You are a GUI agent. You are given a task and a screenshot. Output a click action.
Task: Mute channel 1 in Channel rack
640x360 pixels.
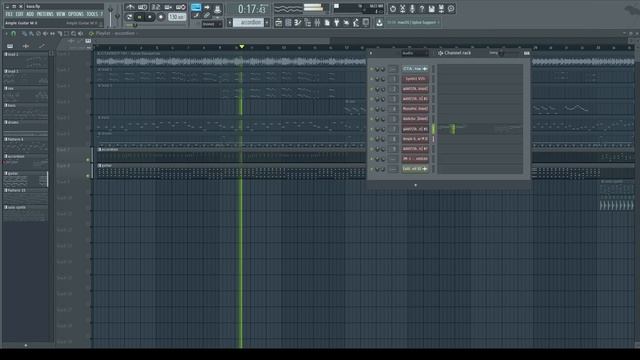click(371, 79)
